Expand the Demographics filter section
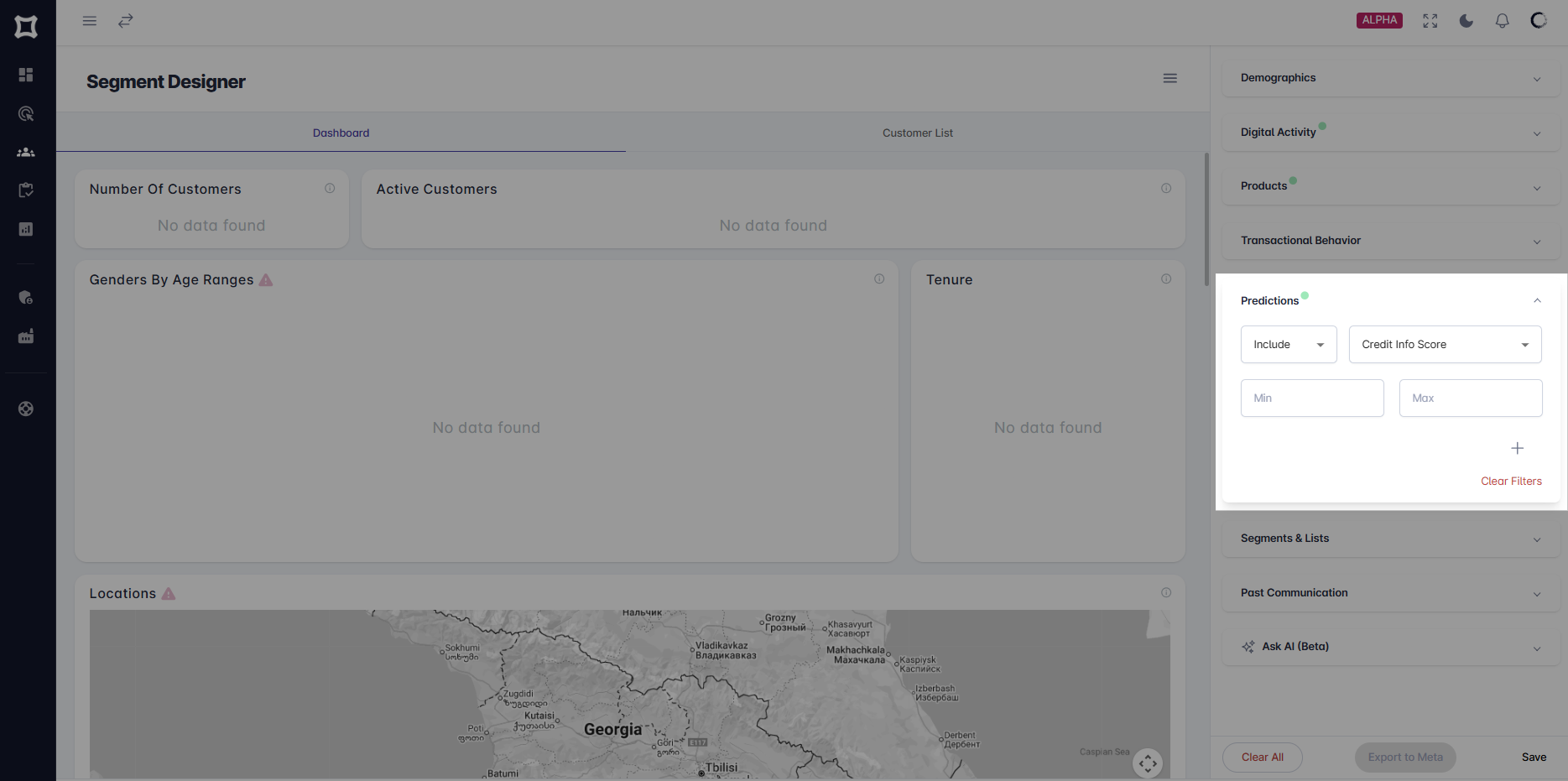 [x=1537, y=78]
